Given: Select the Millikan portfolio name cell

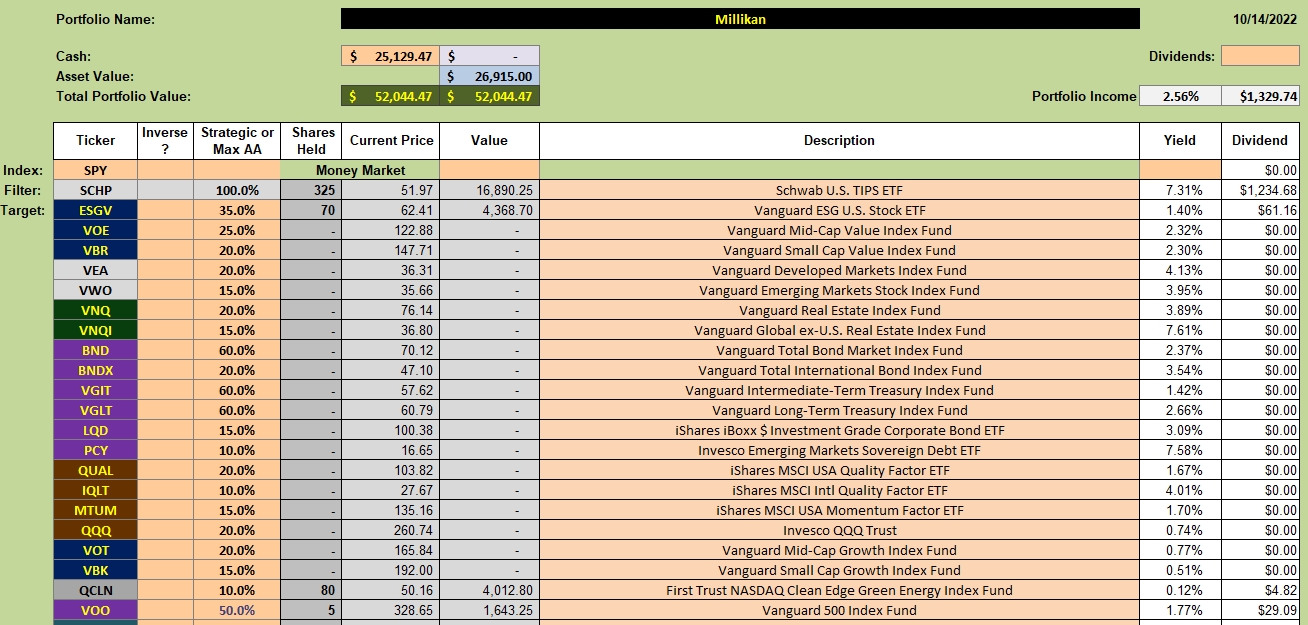Looking at the screenshot, I should point(740,19).
